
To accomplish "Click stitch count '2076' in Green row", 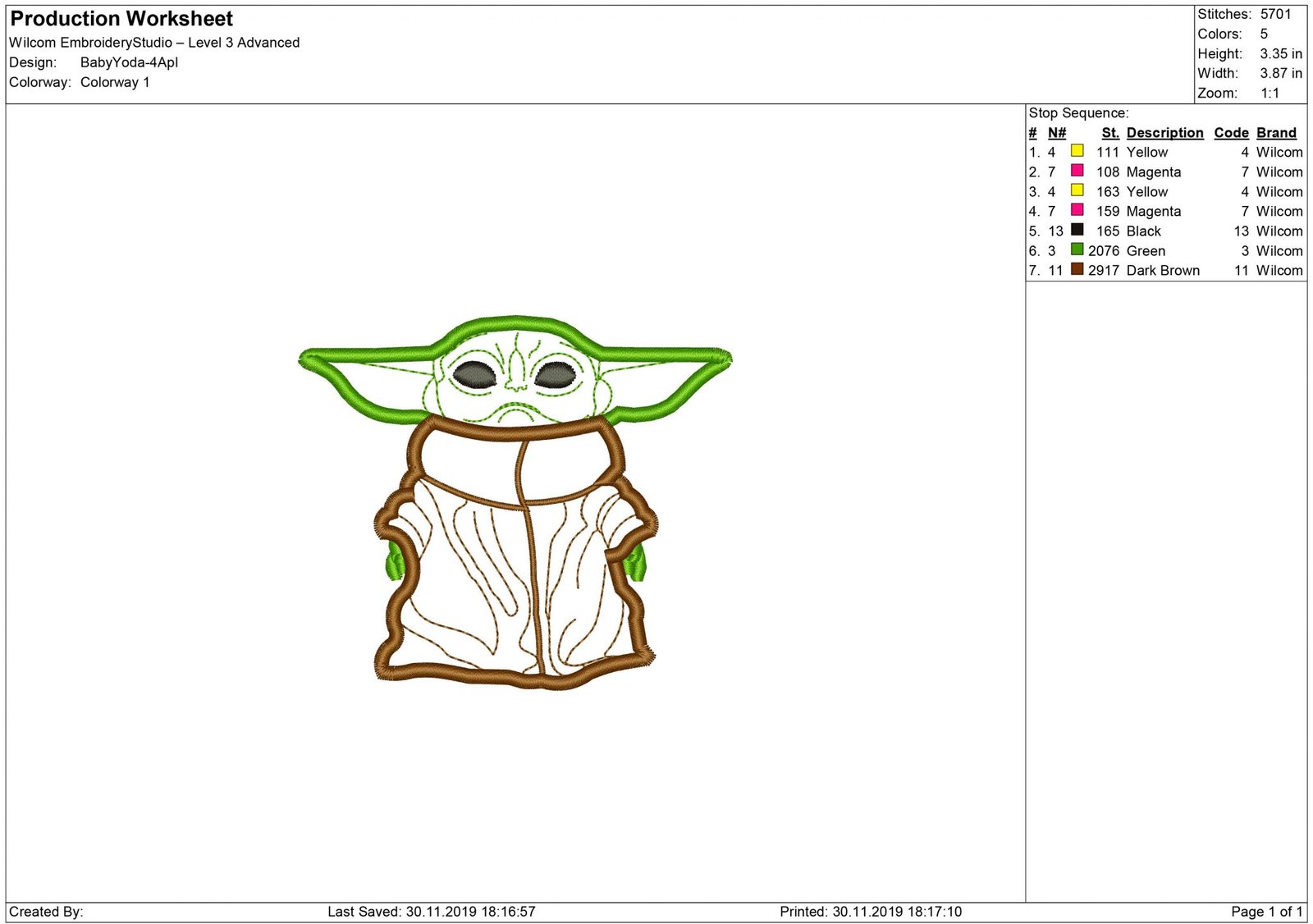I will tap(1104, 251).
